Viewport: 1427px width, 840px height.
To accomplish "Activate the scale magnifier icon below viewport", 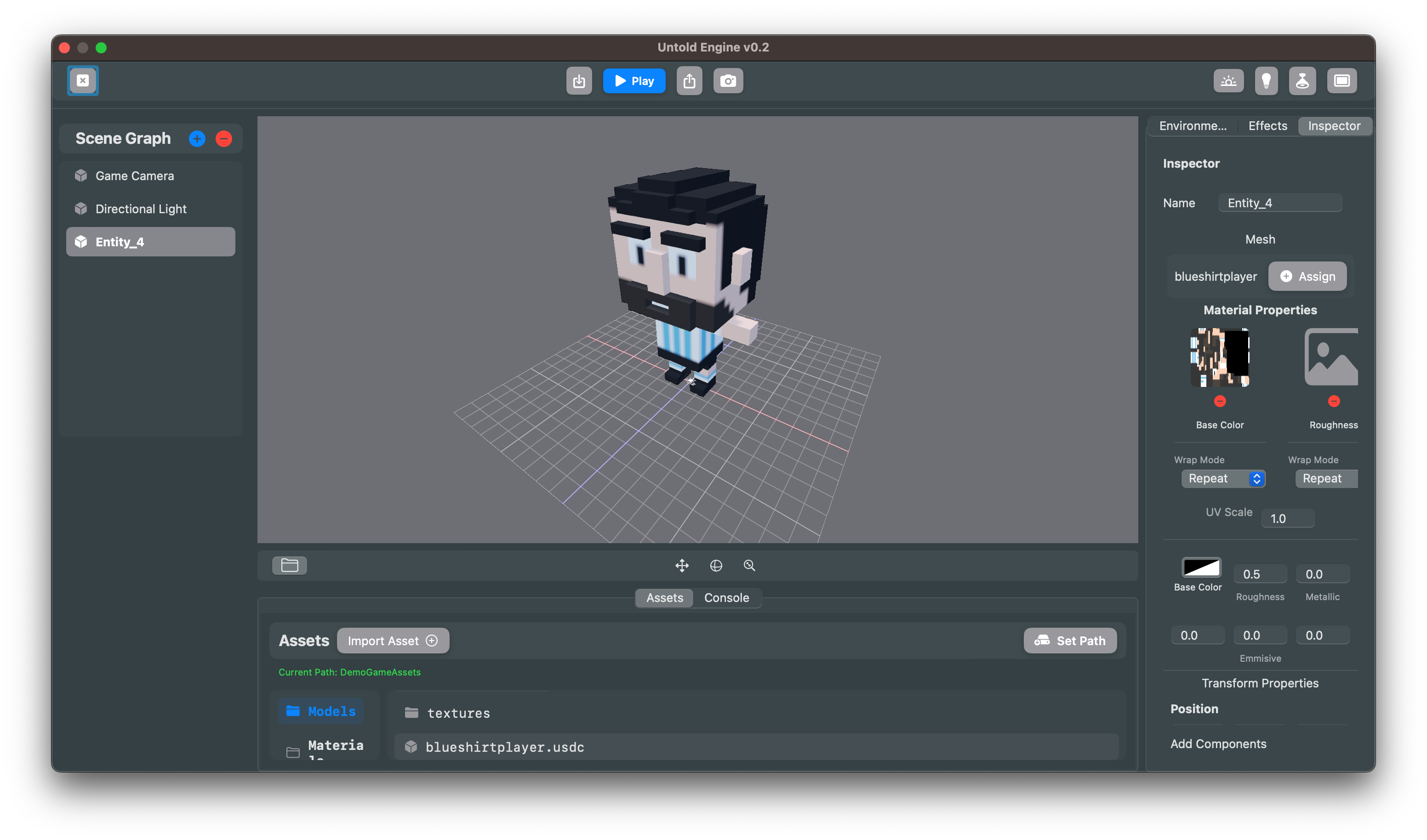I will click(749, 565).
